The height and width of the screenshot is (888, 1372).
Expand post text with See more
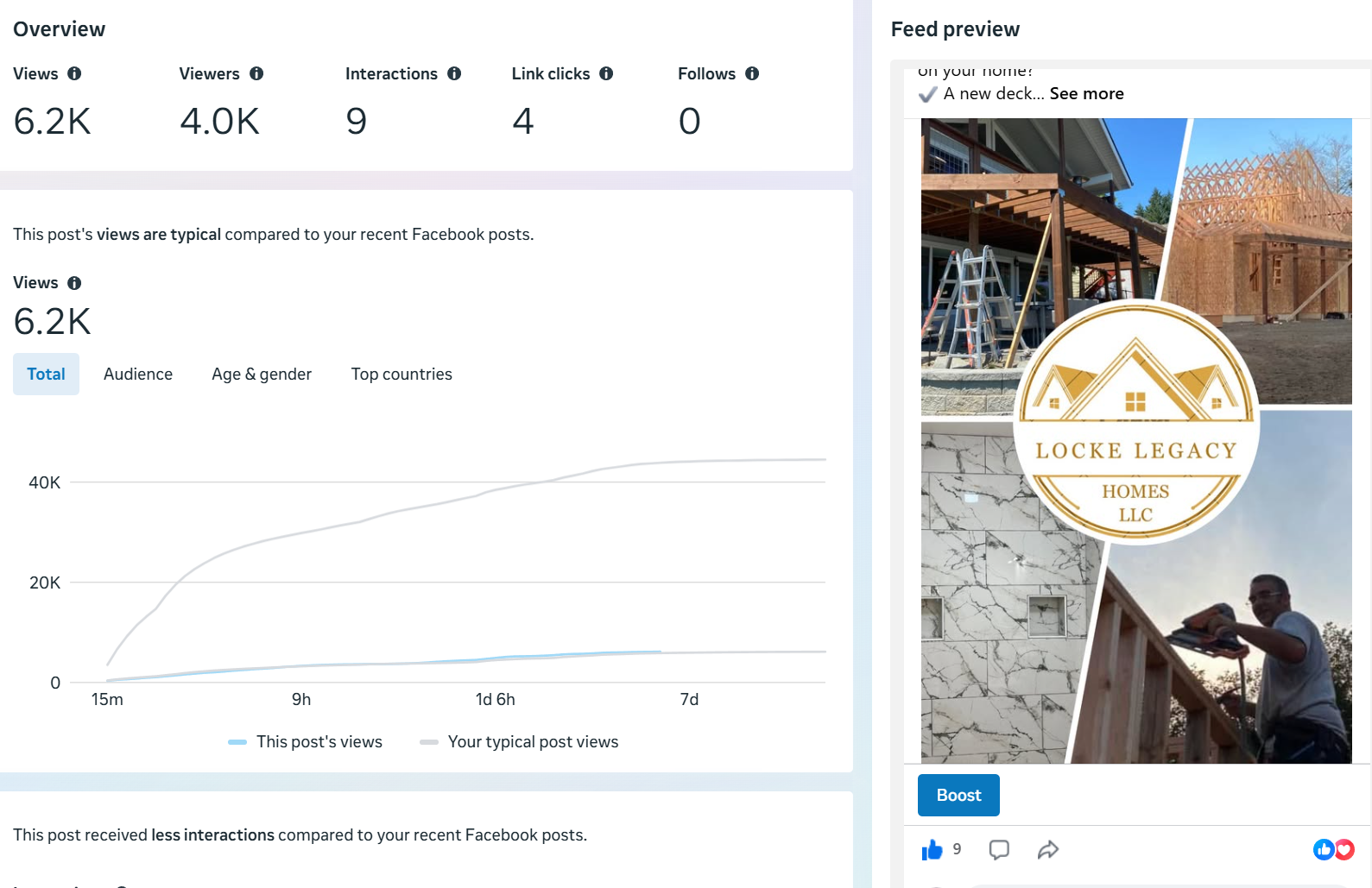click(1086, 94)
